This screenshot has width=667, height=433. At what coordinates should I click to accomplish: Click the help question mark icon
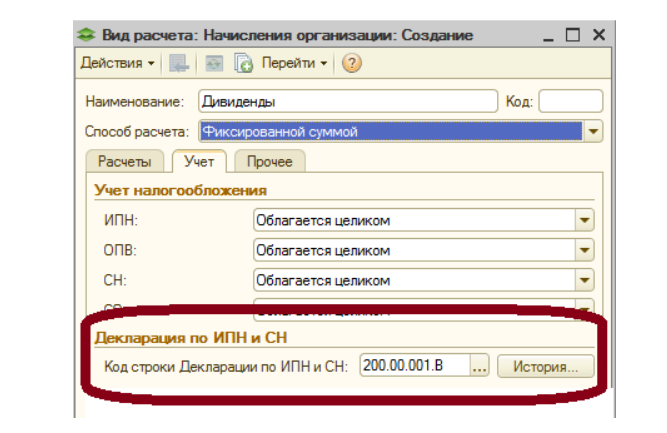point(351,63)
